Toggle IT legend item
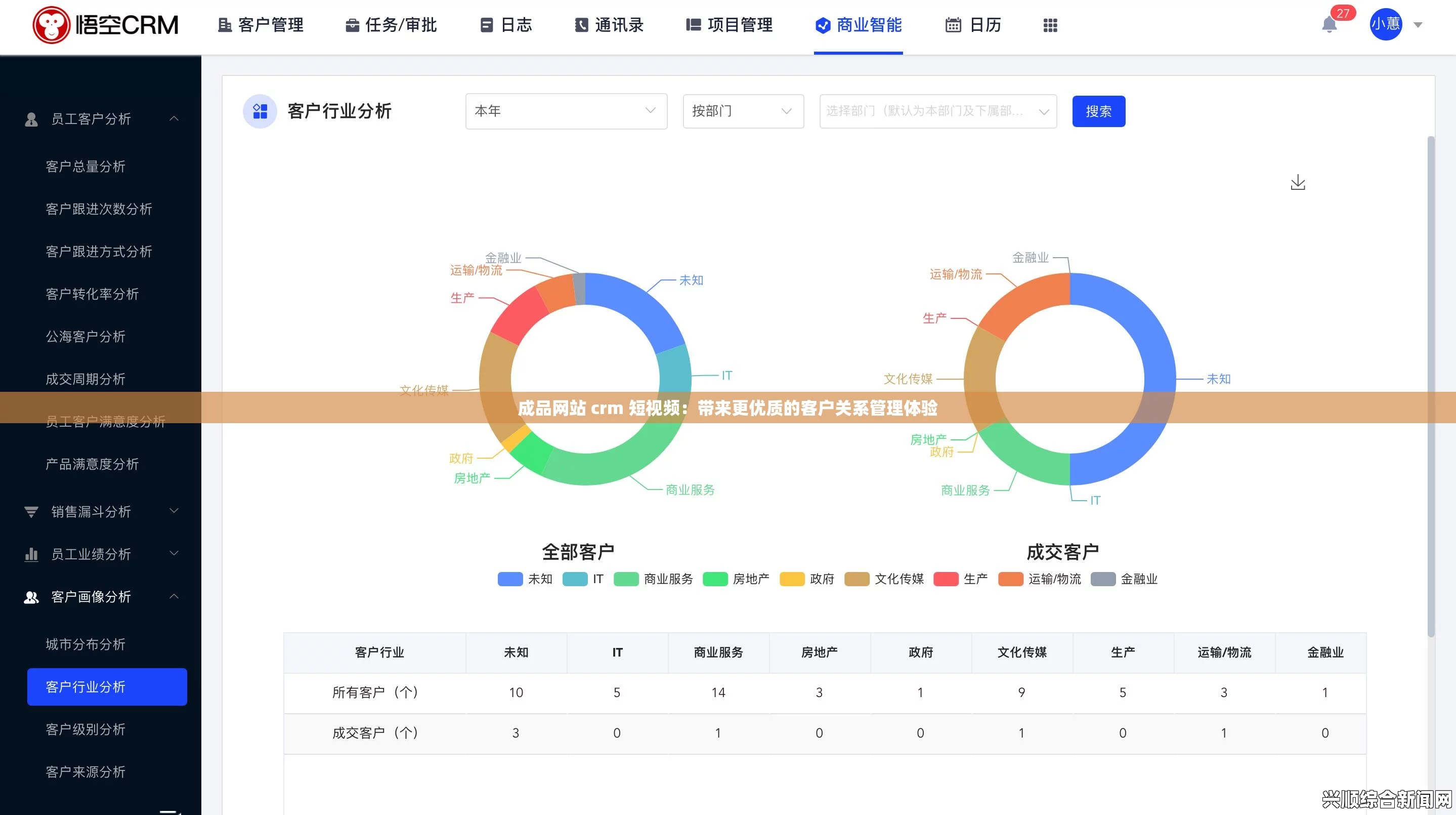The width and height of the screenshot is (1456, 815). (x=583, y=579)
